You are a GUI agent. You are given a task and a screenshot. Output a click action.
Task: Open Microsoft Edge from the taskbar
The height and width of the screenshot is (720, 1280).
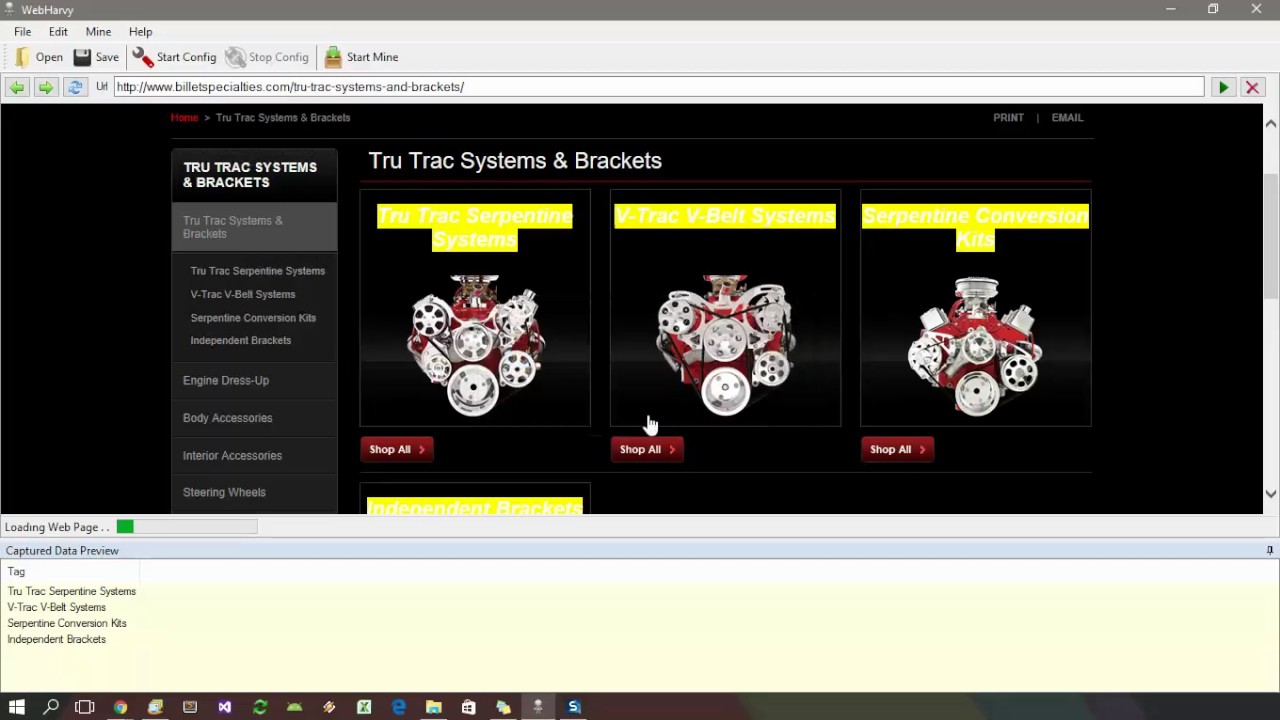point(399,707)
